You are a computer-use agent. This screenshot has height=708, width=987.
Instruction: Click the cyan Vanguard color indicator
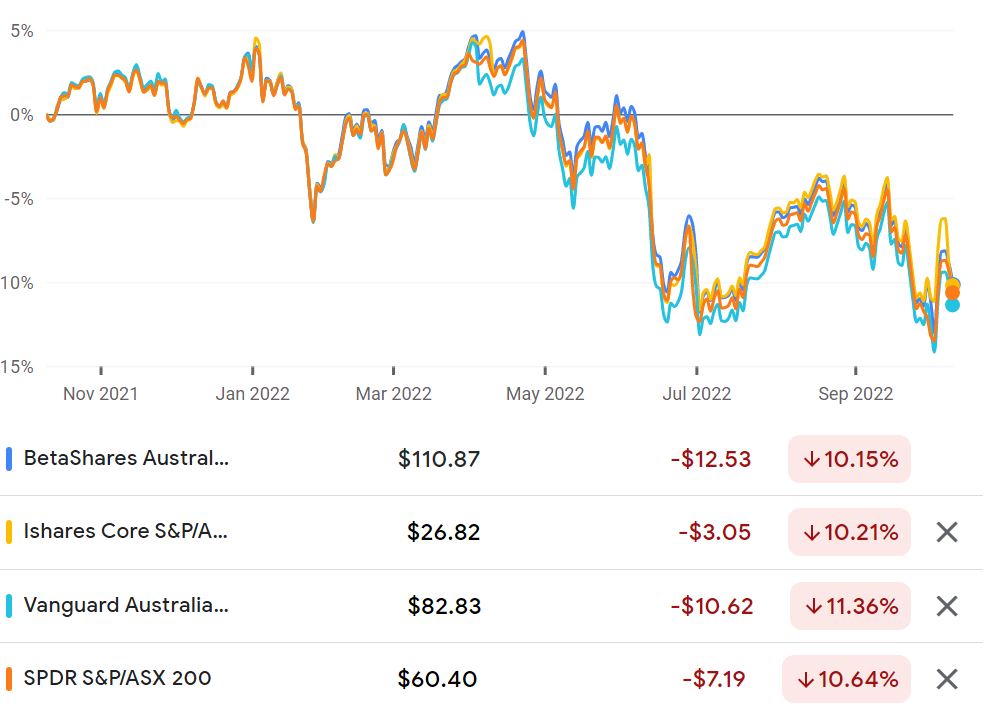pyautogui.click(x=9, y=605)
